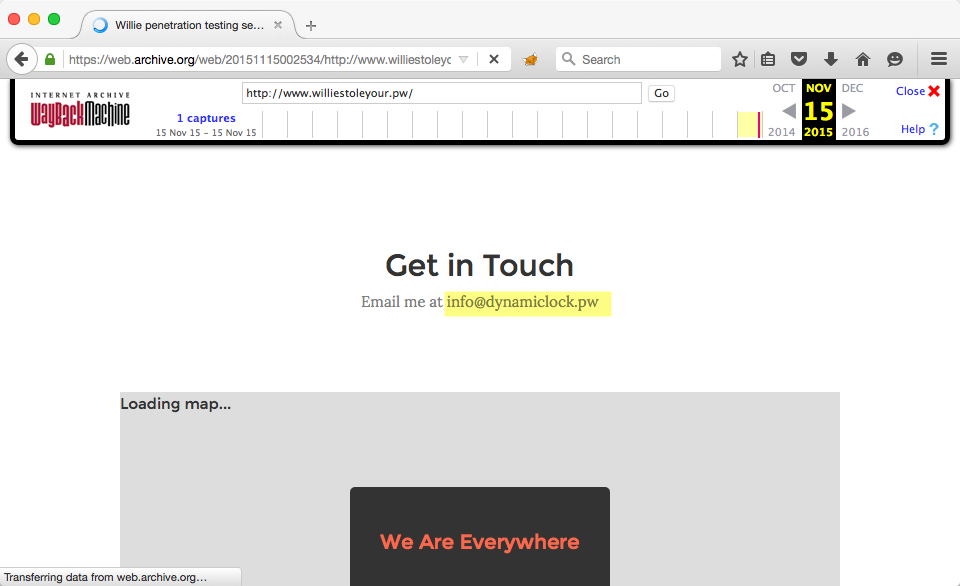Click the browser back arrow button
Screen dimensions: 960x586
[21, 59]
